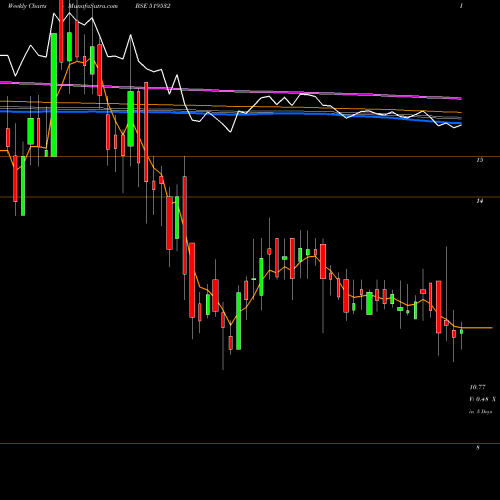Select the price axis label 15
Image resolution: width=500 pixels, height=500 pixels.
480,160
